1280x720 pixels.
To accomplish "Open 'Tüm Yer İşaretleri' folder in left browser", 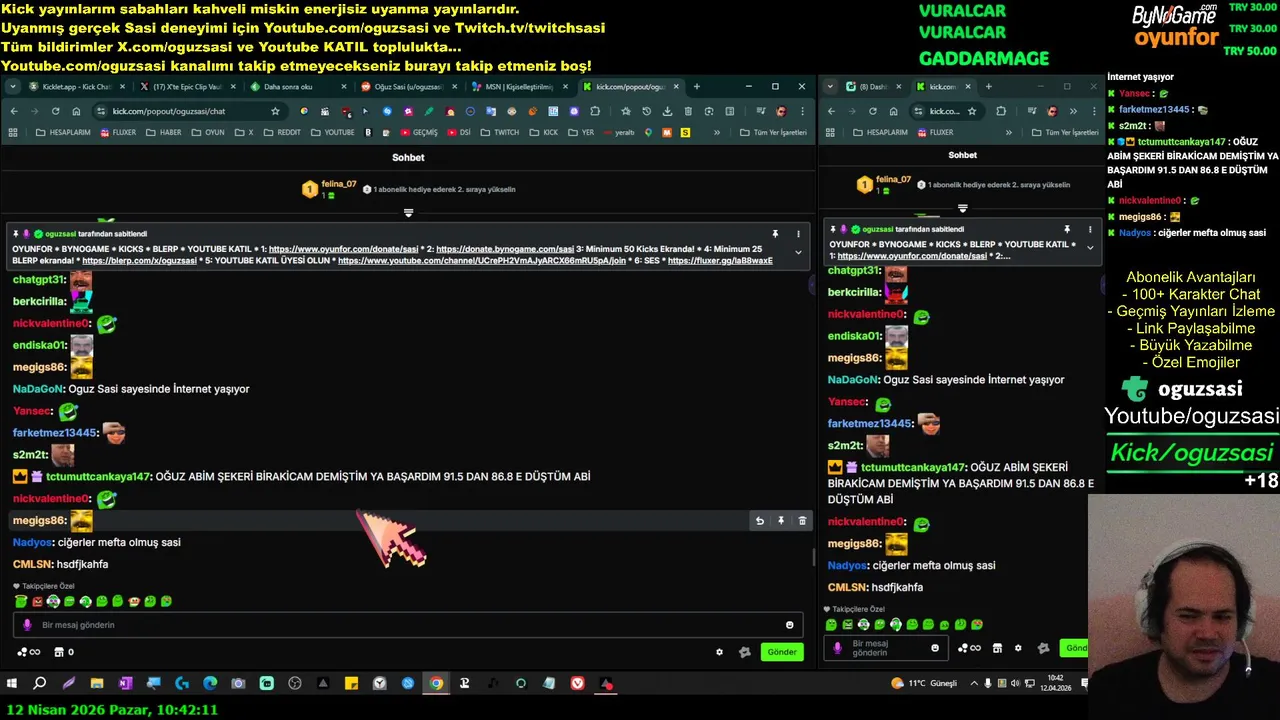I will (x=774, y=132).
